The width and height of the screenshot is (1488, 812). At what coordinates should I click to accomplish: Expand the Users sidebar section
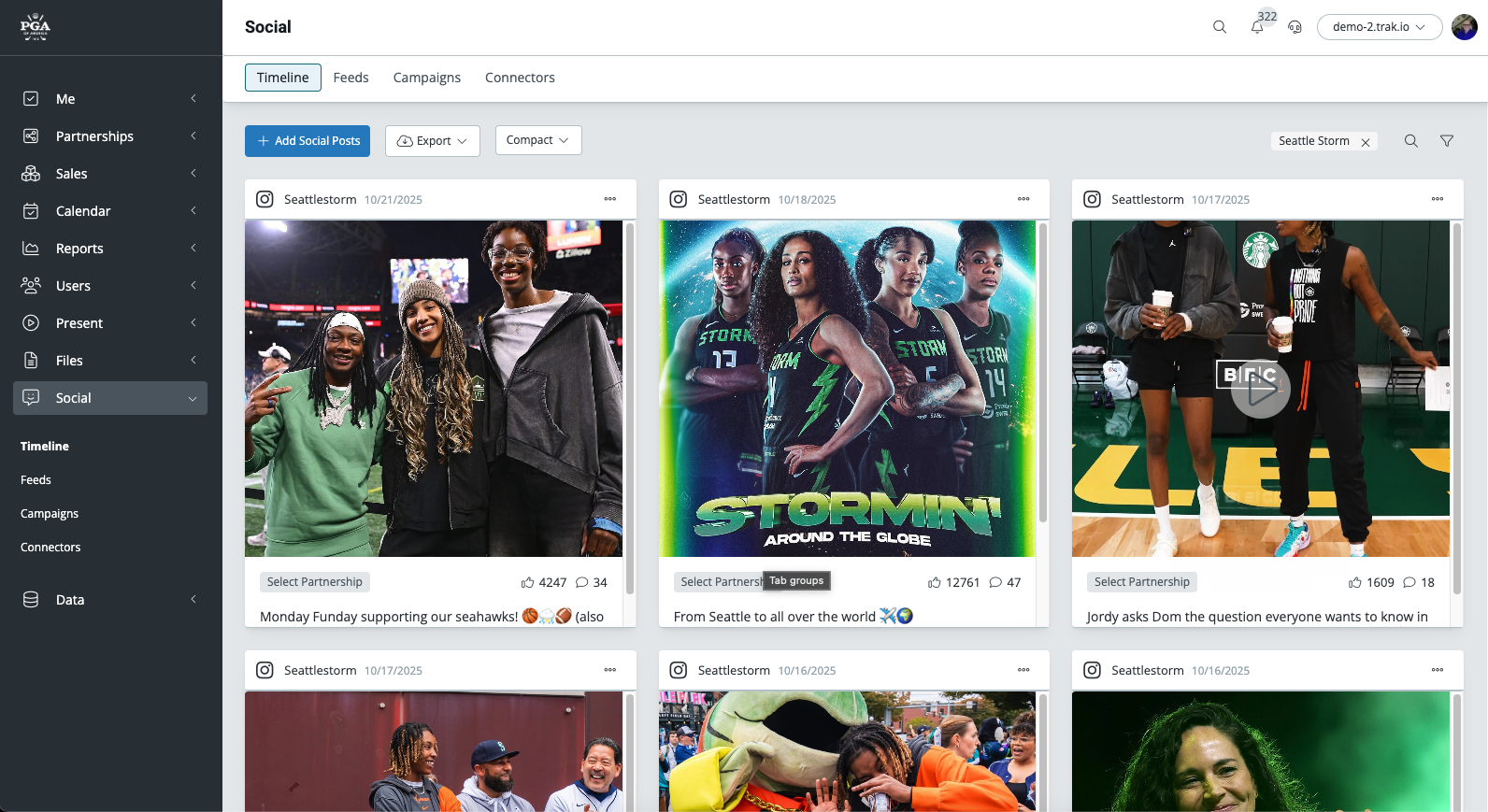coord(193,286)
